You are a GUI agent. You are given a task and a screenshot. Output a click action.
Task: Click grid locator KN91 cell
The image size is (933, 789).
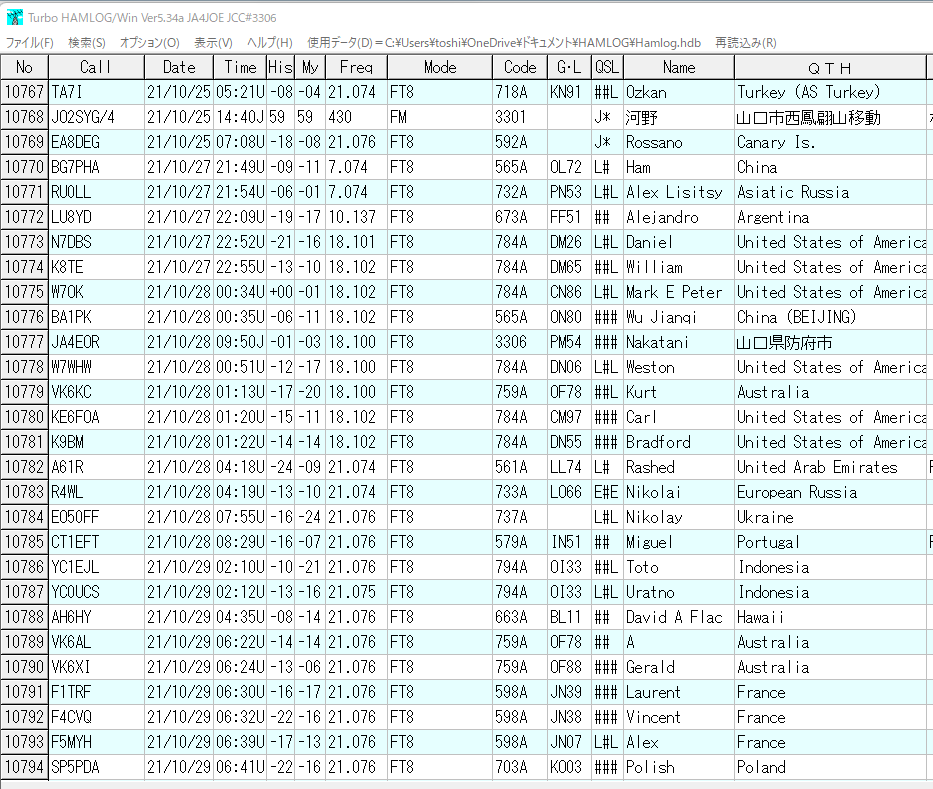569,92
